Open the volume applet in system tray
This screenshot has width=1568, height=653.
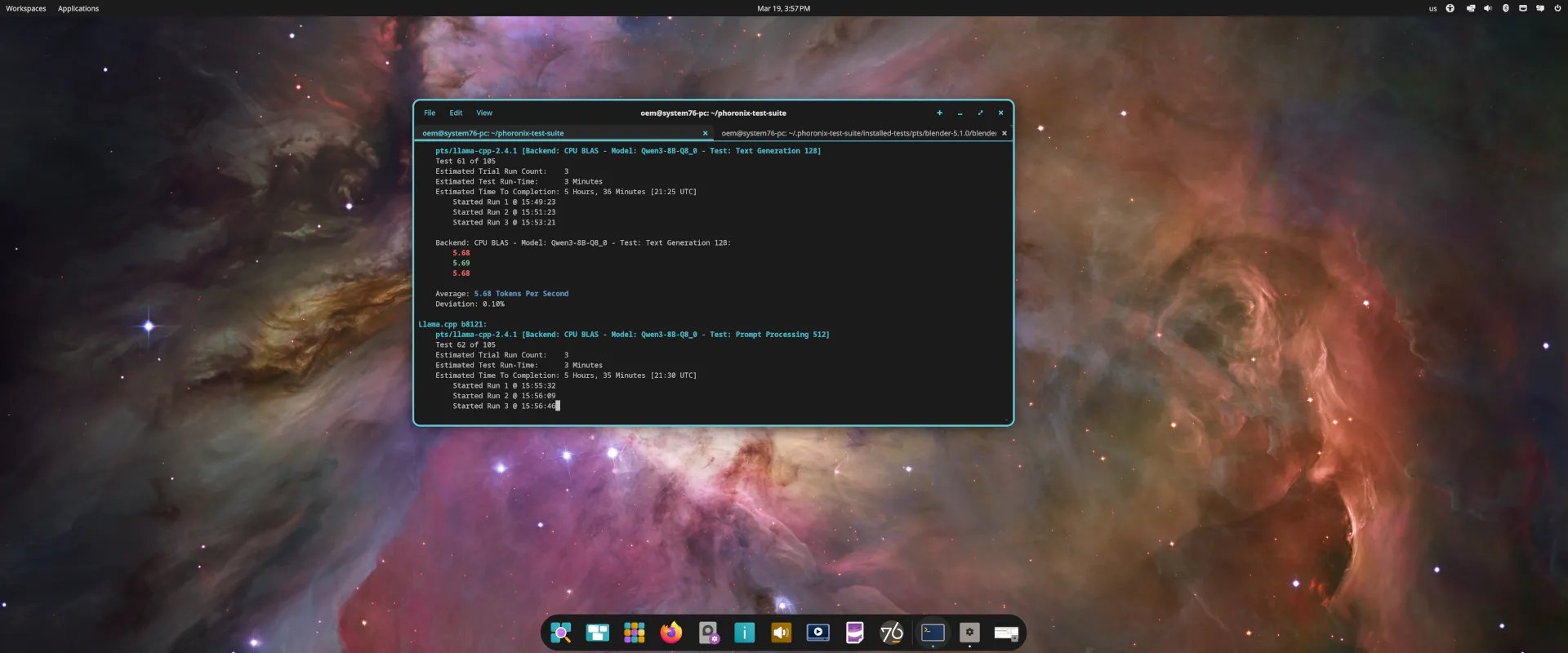1487,8
